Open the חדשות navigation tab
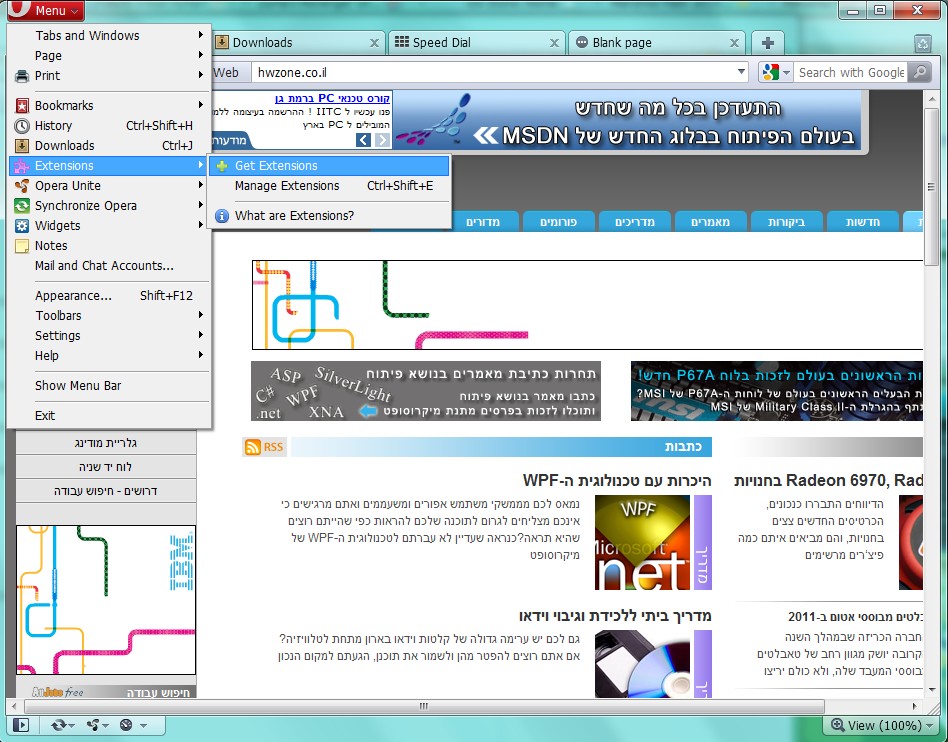This screenshot has width=948, height=742. point(863,222)
